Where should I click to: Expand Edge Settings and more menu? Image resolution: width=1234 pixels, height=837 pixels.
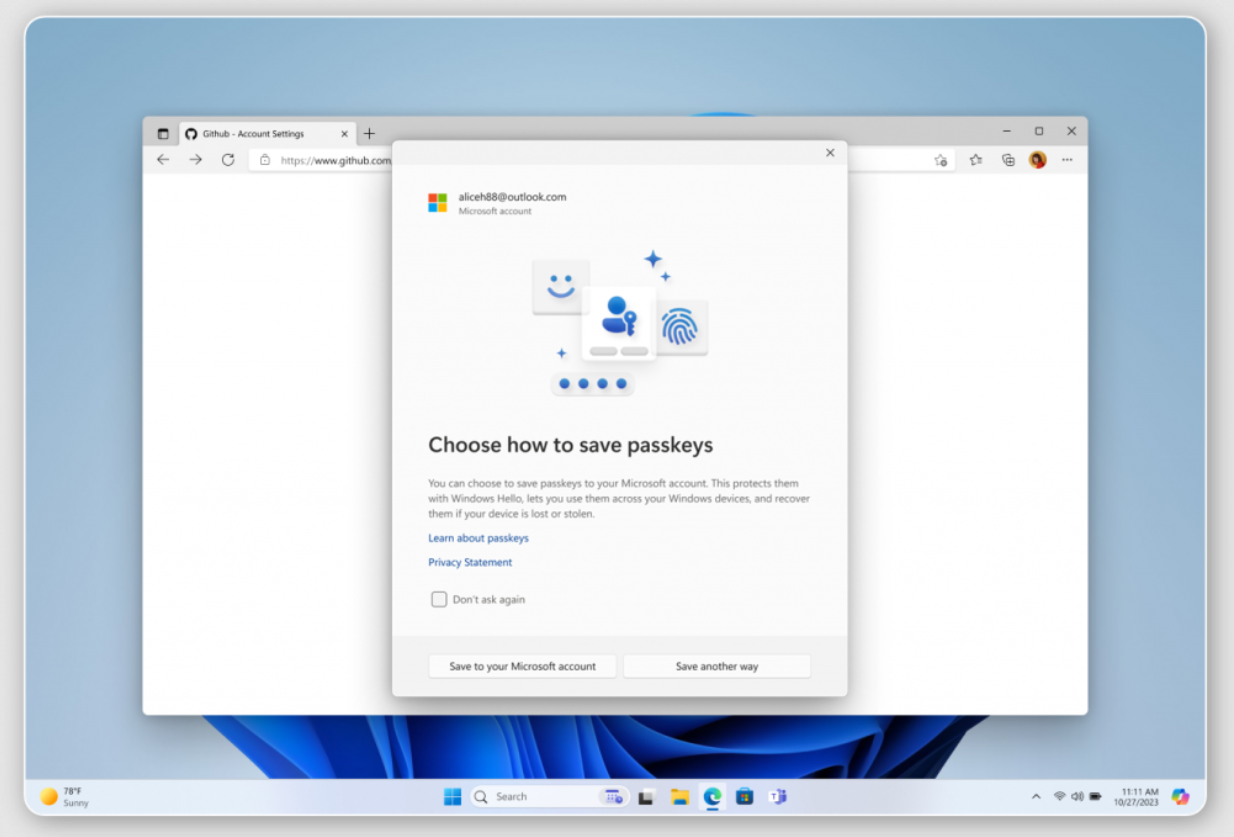click(x=1067, y=160)
